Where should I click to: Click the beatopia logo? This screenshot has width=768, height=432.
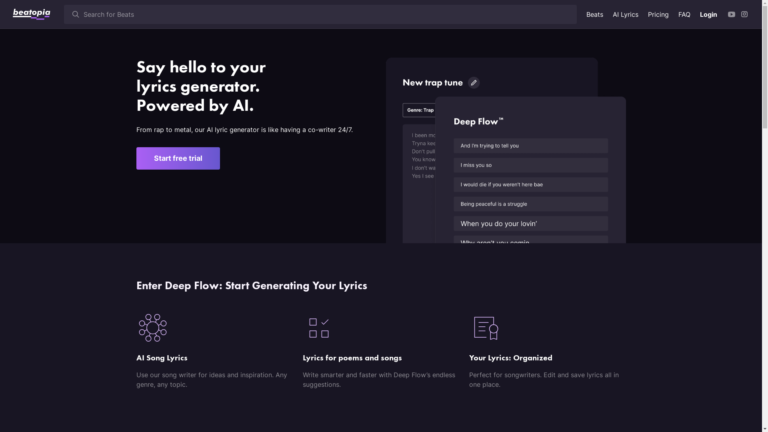tap(31, 14)
